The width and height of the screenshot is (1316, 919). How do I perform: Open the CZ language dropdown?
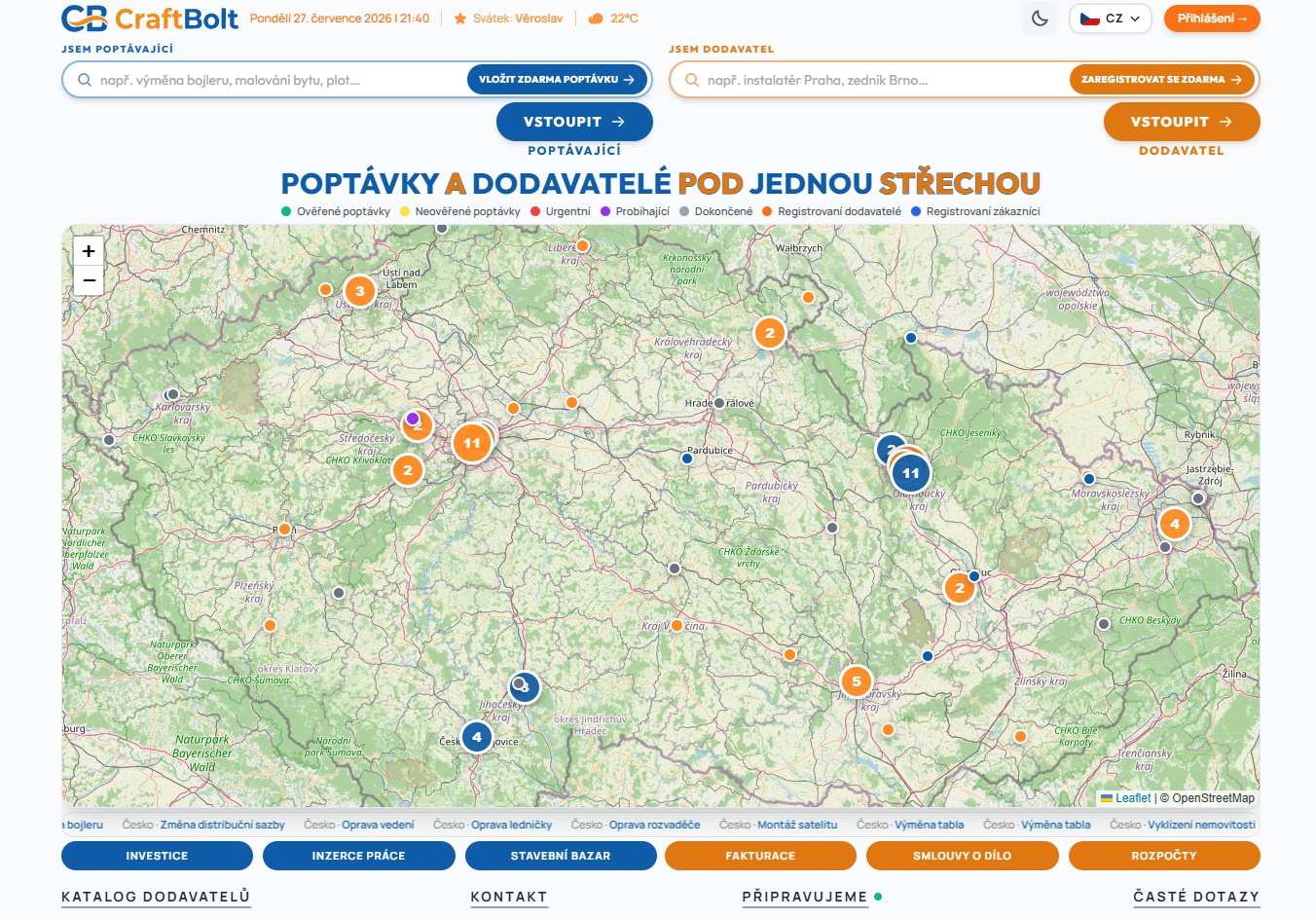1111,18
